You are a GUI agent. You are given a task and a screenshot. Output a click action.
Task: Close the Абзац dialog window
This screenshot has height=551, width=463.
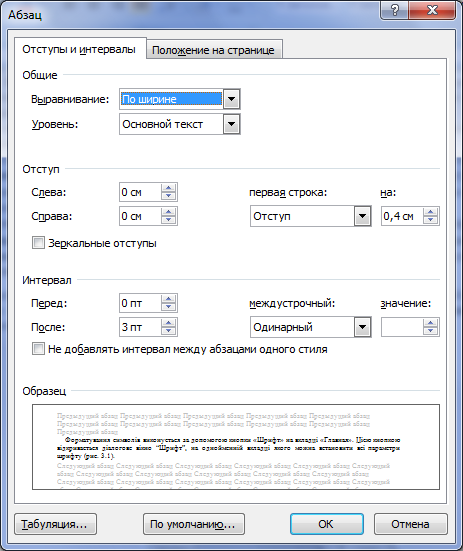432,10
